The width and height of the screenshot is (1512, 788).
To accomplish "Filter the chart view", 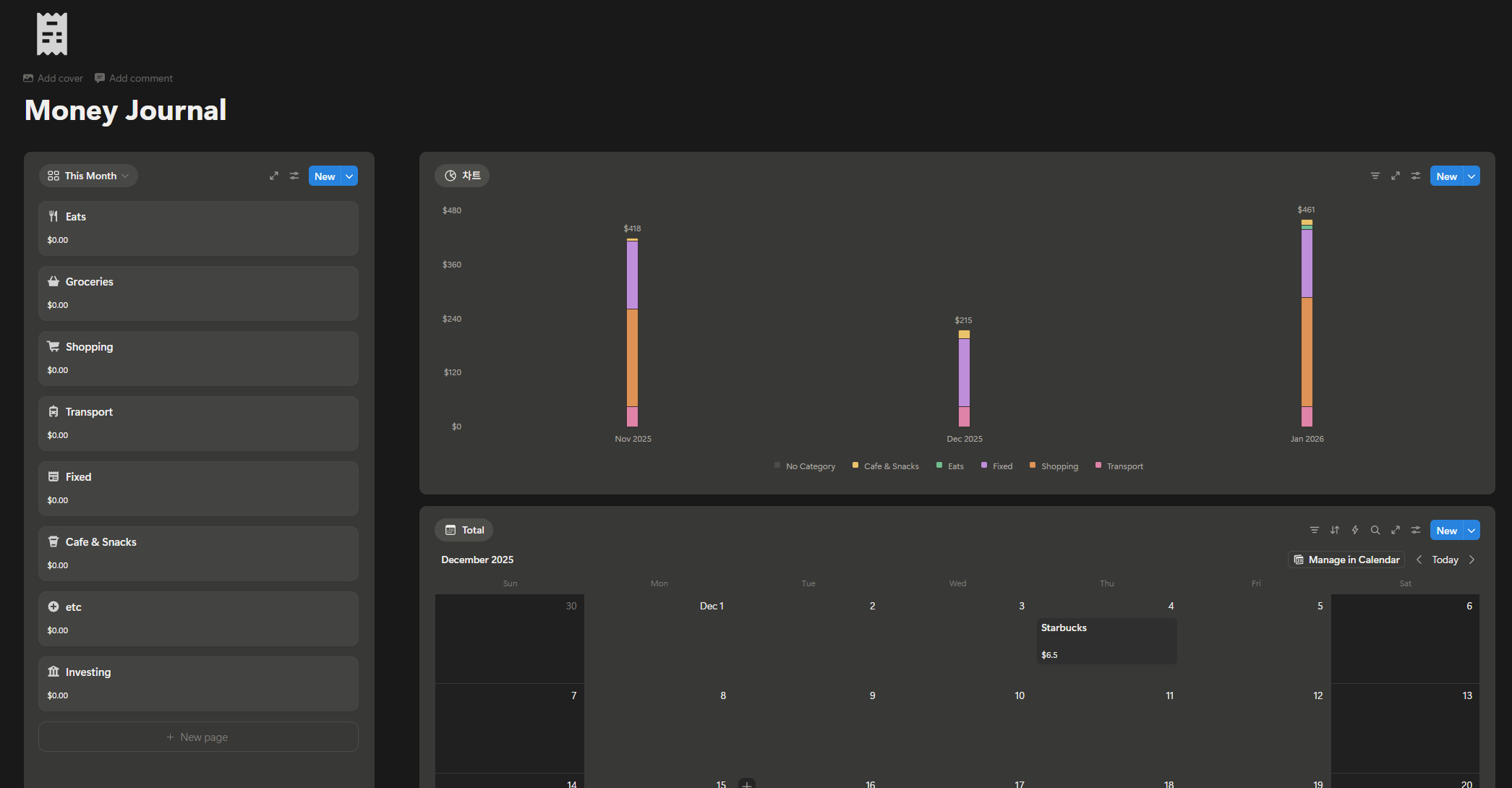I will (1375, 176).
